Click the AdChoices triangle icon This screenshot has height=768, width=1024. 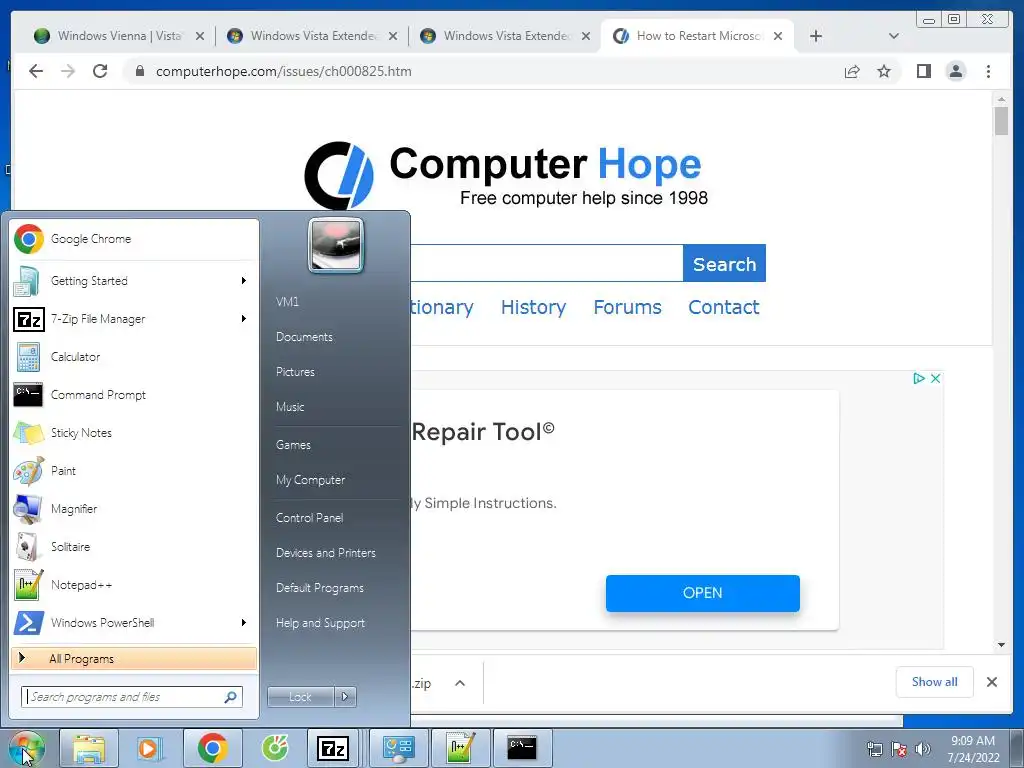pos(919,378)
